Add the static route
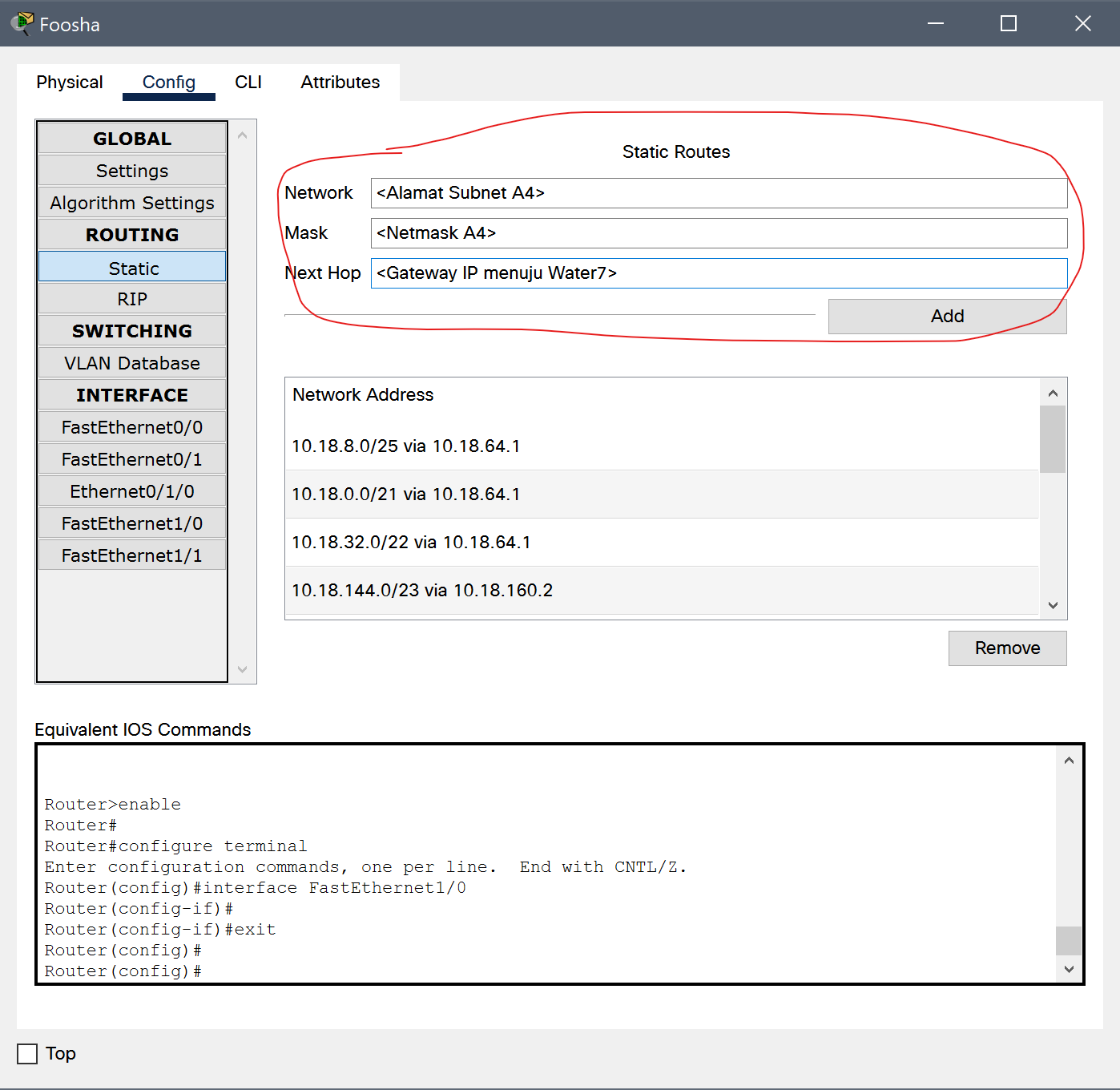Image resolution: width=1120 pixels, height=1090 pixels. tap(947, 317)
